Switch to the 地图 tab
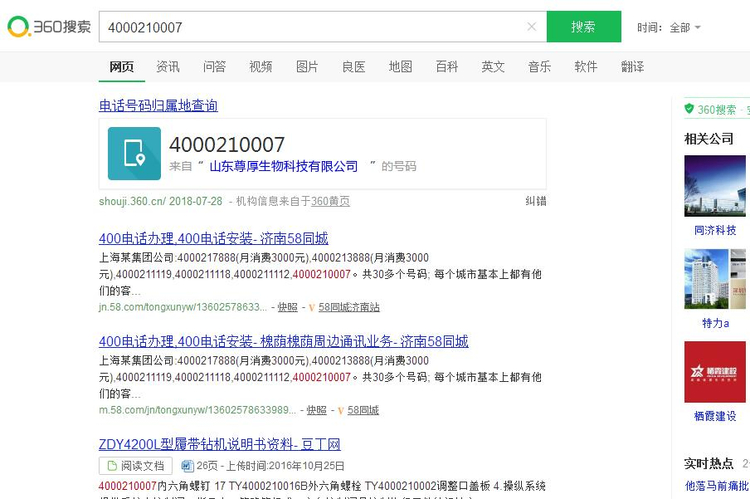Screen dimensions: 750x499 click(x=400, y=67)
